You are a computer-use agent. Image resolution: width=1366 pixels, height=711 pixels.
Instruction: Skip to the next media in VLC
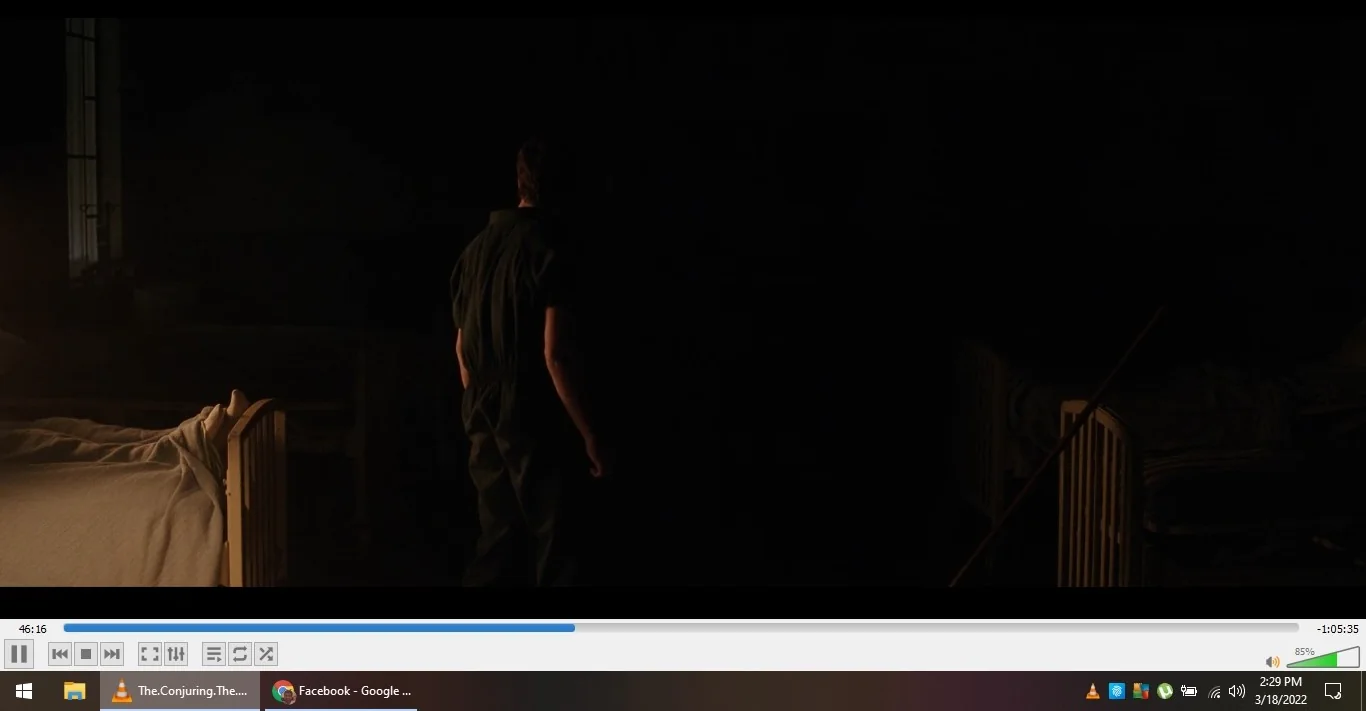[112, 655]
